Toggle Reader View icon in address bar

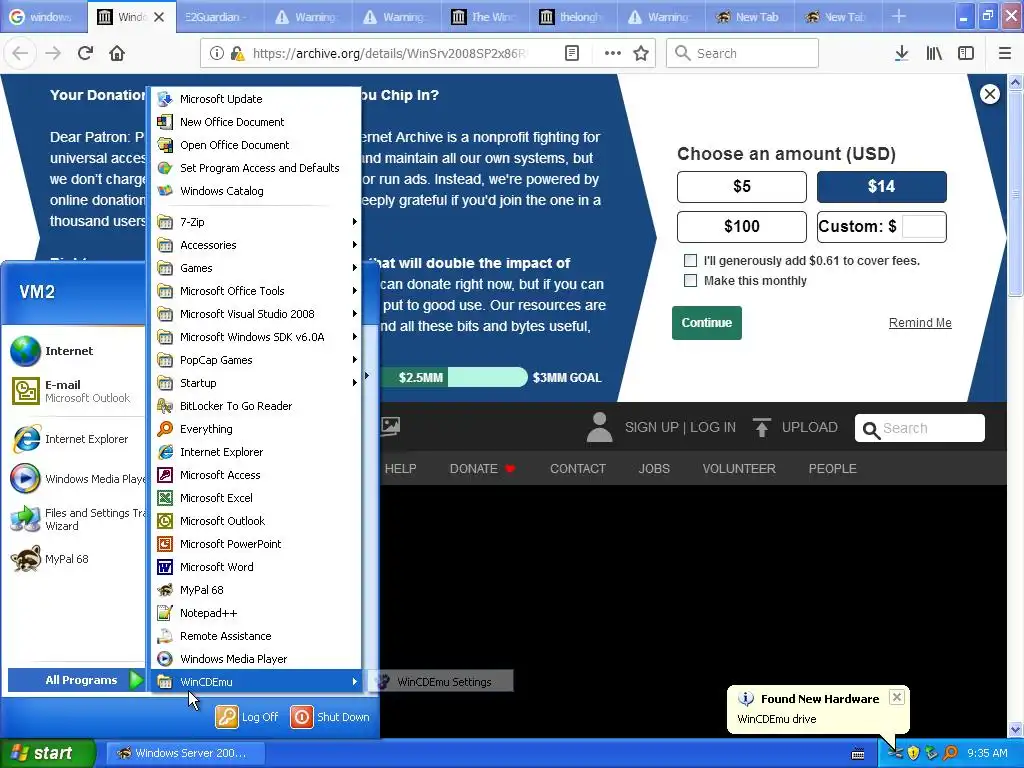click(x=572, y=53)
